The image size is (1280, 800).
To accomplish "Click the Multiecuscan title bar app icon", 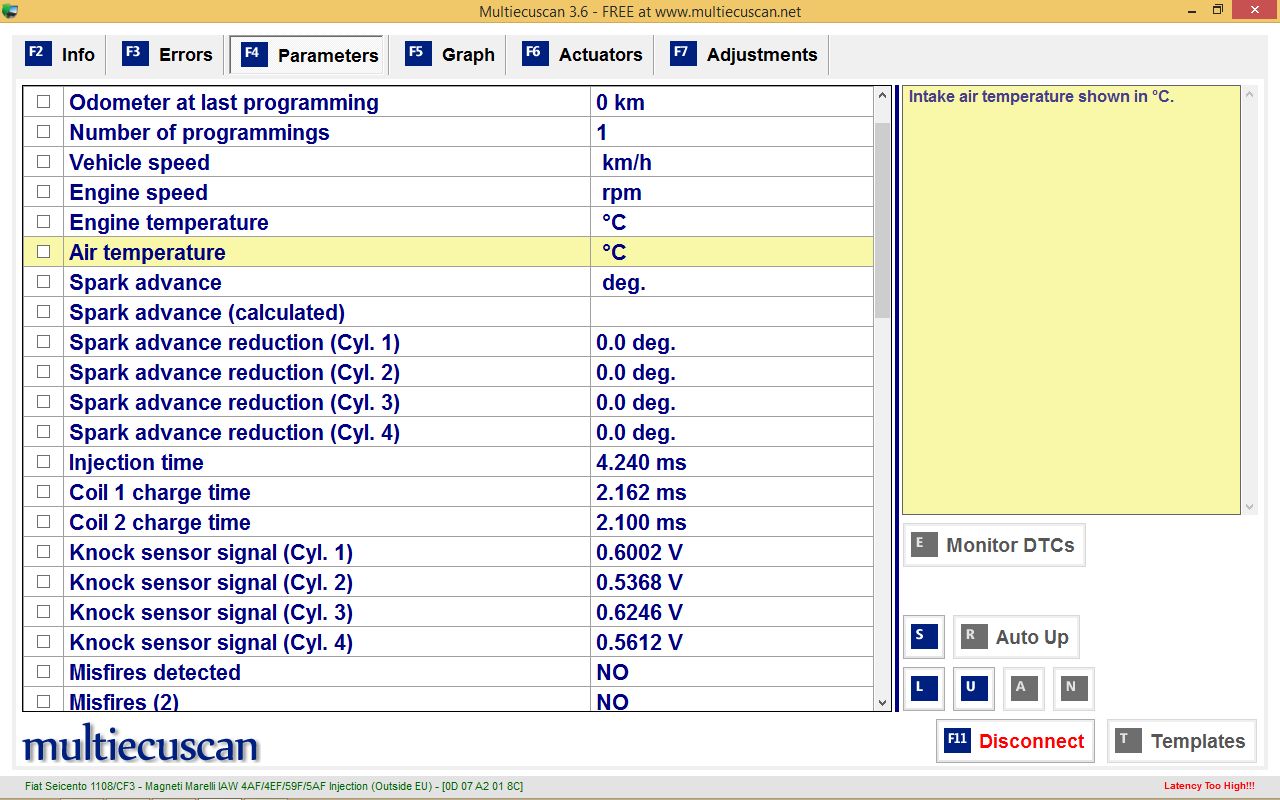I will coord(10,11).
